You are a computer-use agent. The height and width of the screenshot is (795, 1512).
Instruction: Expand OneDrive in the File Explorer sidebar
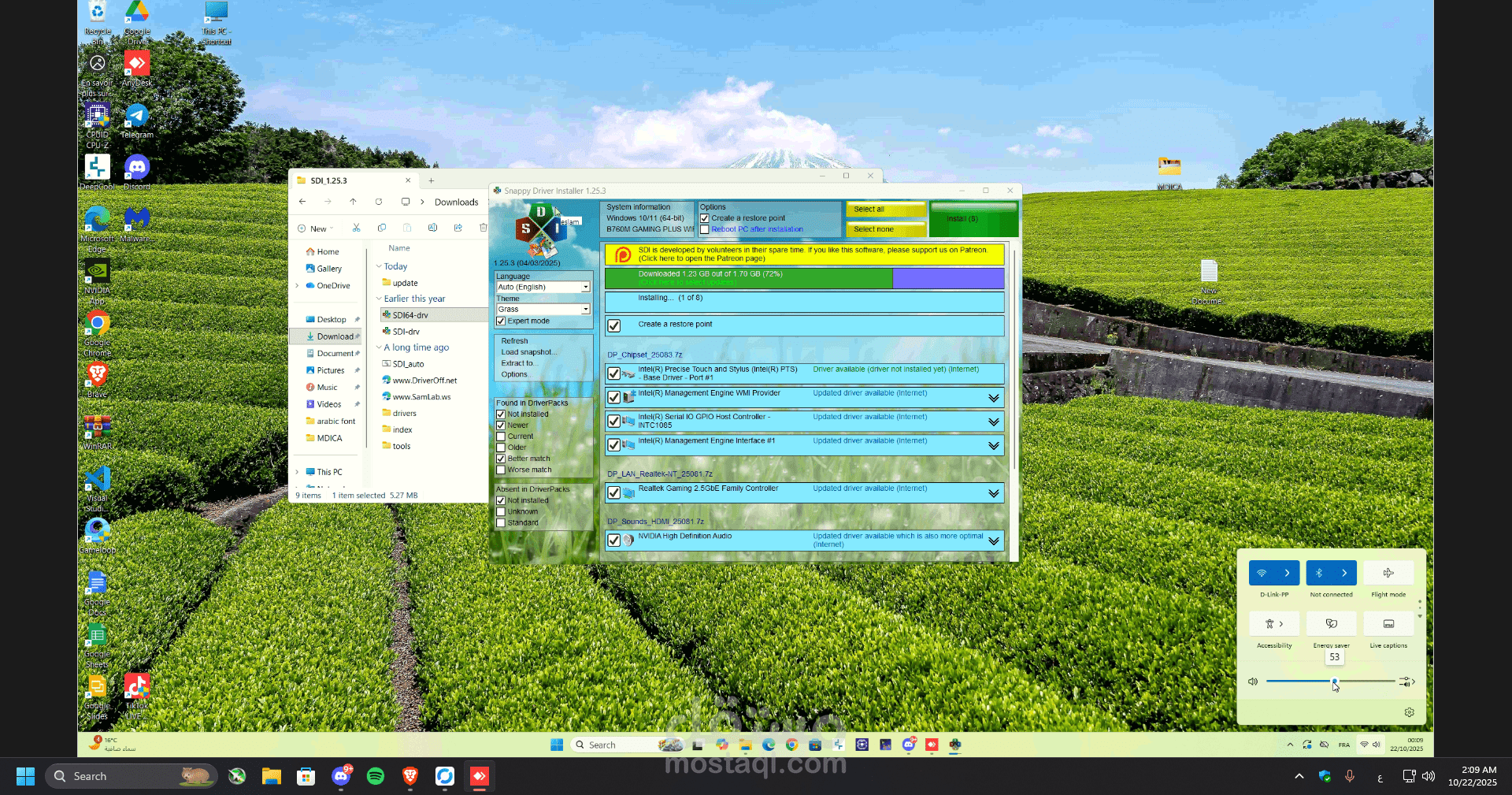coord(297,285)
